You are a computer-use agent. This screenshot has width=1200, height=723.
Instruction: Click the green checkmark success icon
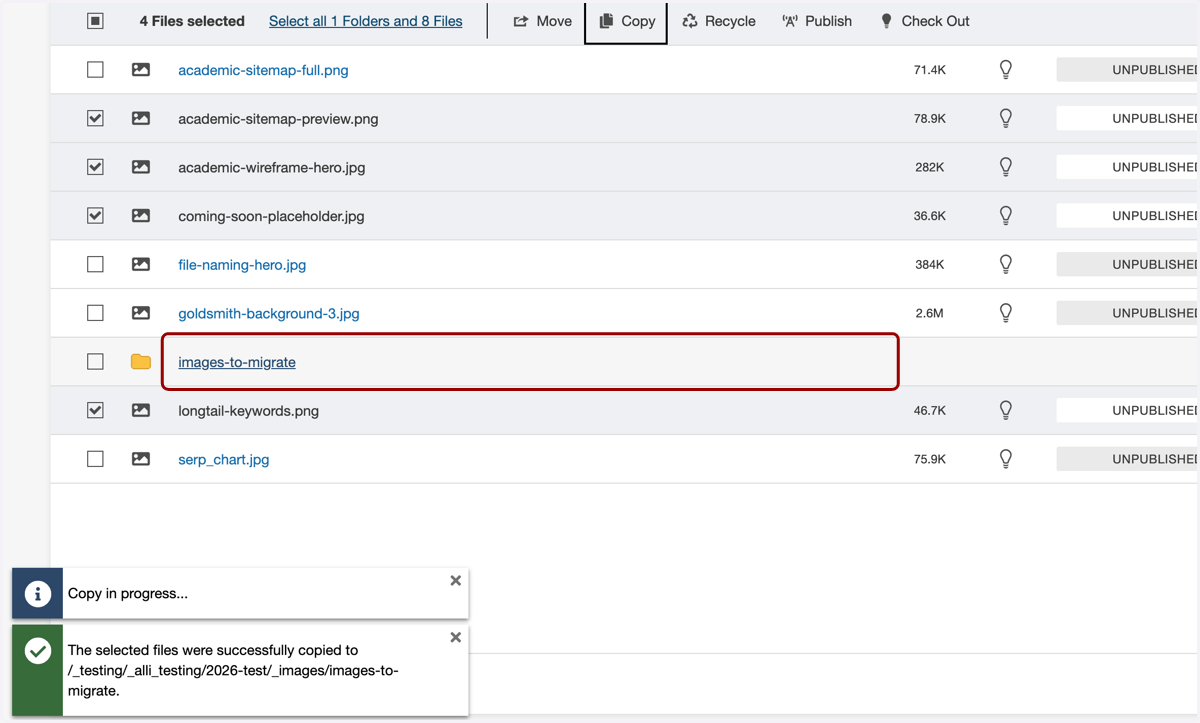point(38,652)
